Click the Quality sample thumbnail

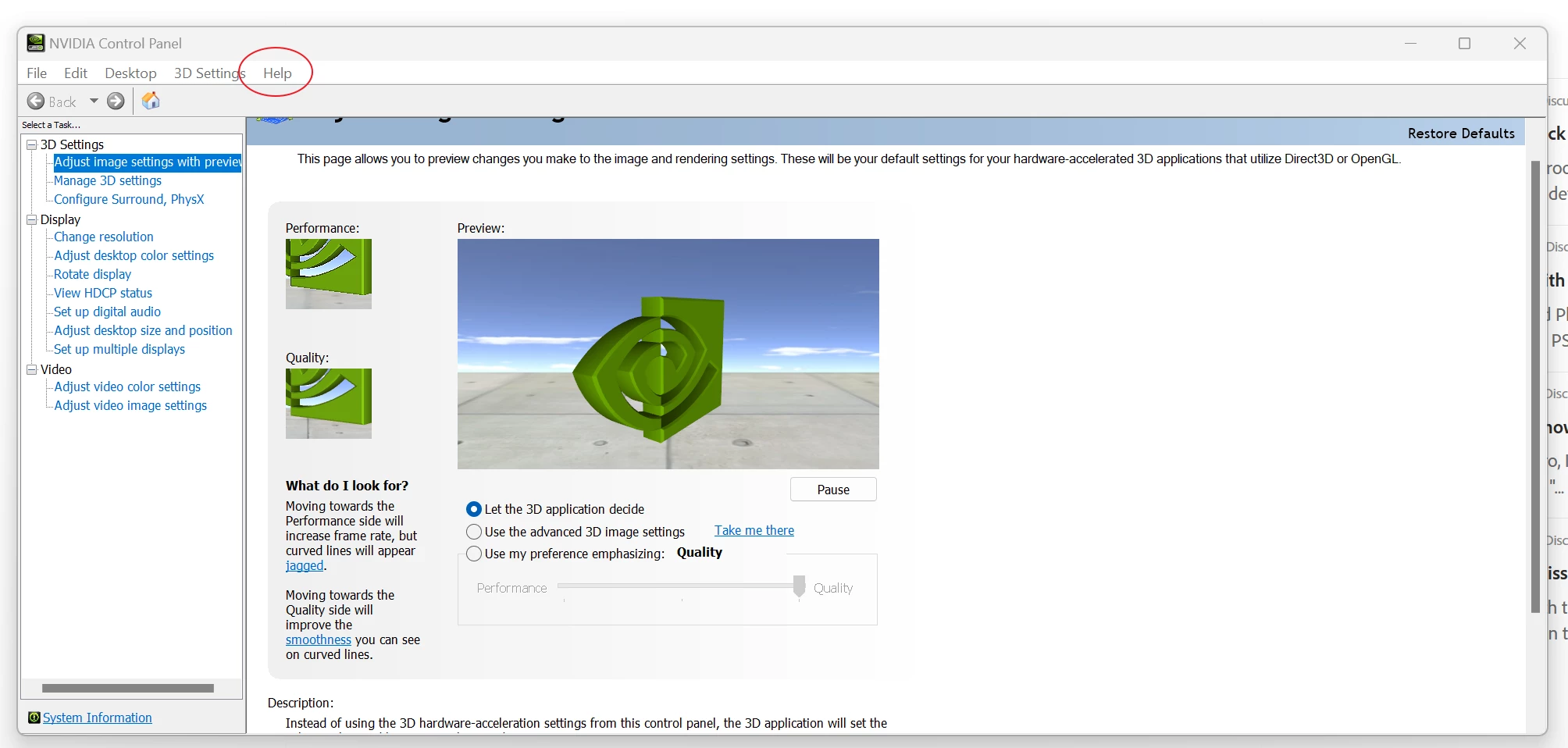click(x=329, y=404)
